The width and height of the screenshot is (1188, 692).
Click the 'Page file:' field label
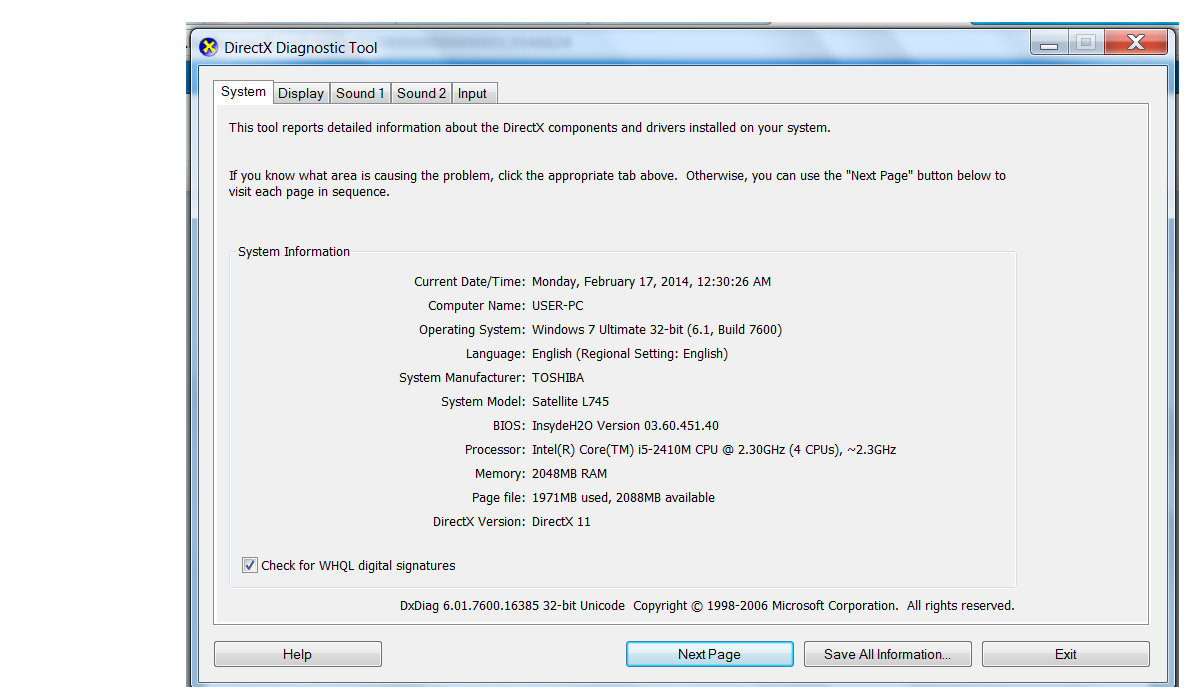pyautogui.click(x=498, y=498)
